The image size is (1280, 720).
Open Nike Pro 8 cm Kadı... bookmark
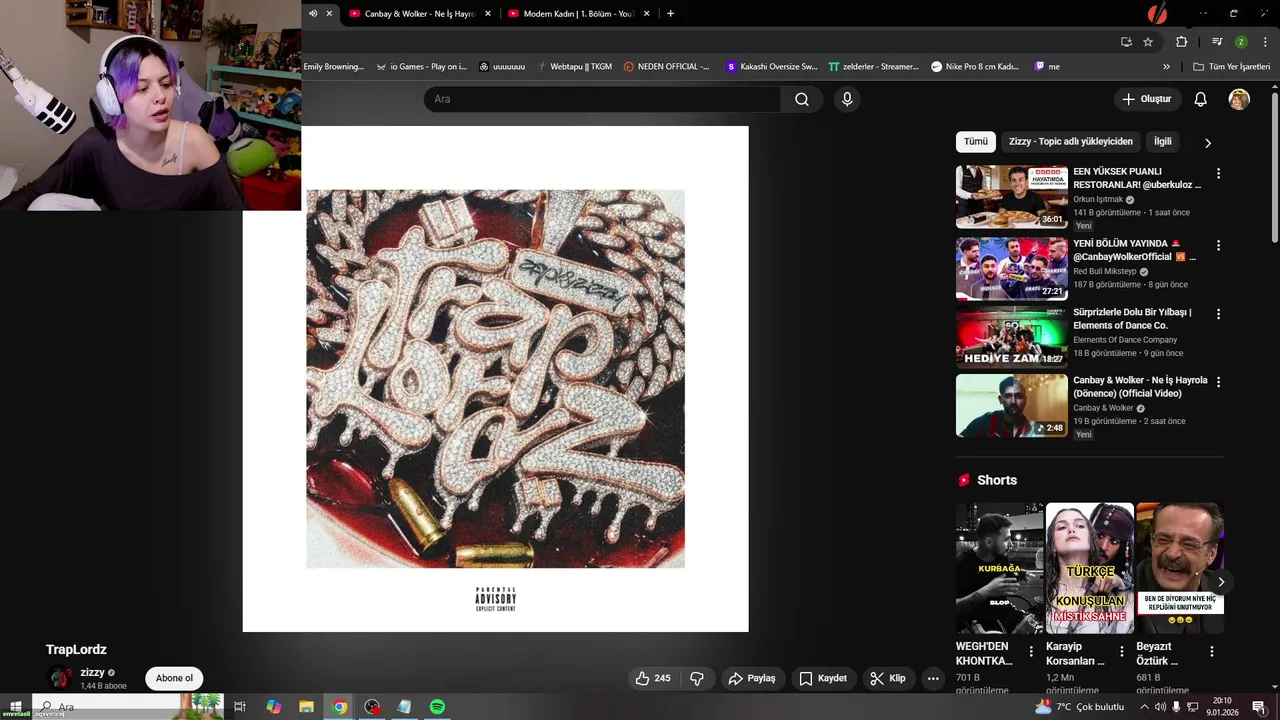[975, 67]
